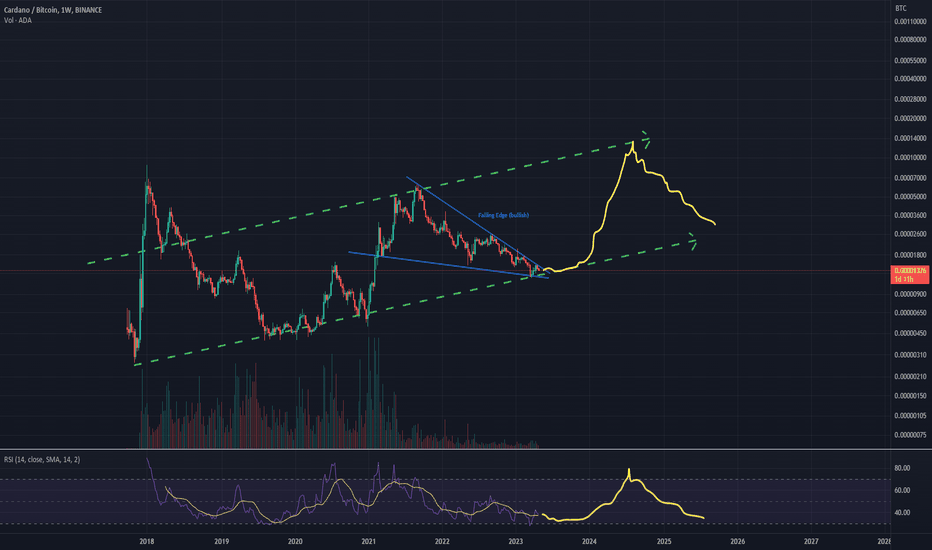
Task: Click the 0.00005000 price axis label
Action: coord(910,197)
